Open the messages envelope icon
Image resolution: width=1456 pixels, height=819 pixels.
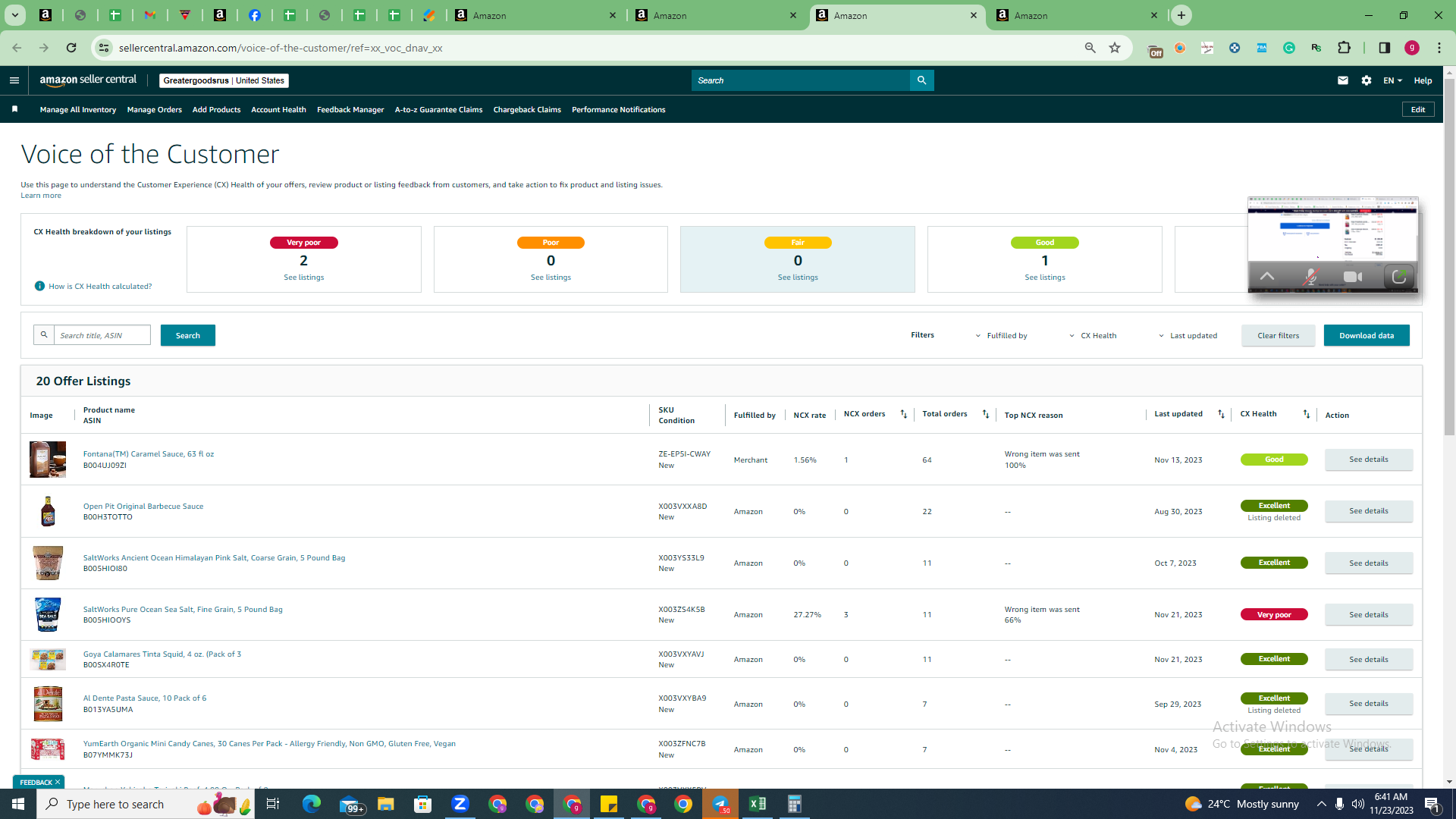(x=1342, y=80)
